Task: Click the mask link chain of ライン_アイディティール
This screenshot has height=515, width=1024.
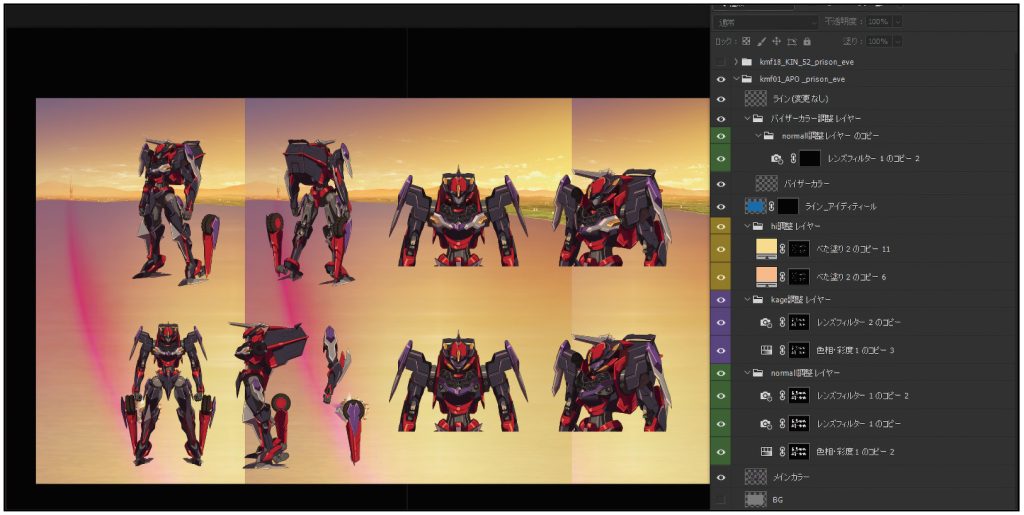Action: [771, 206]
